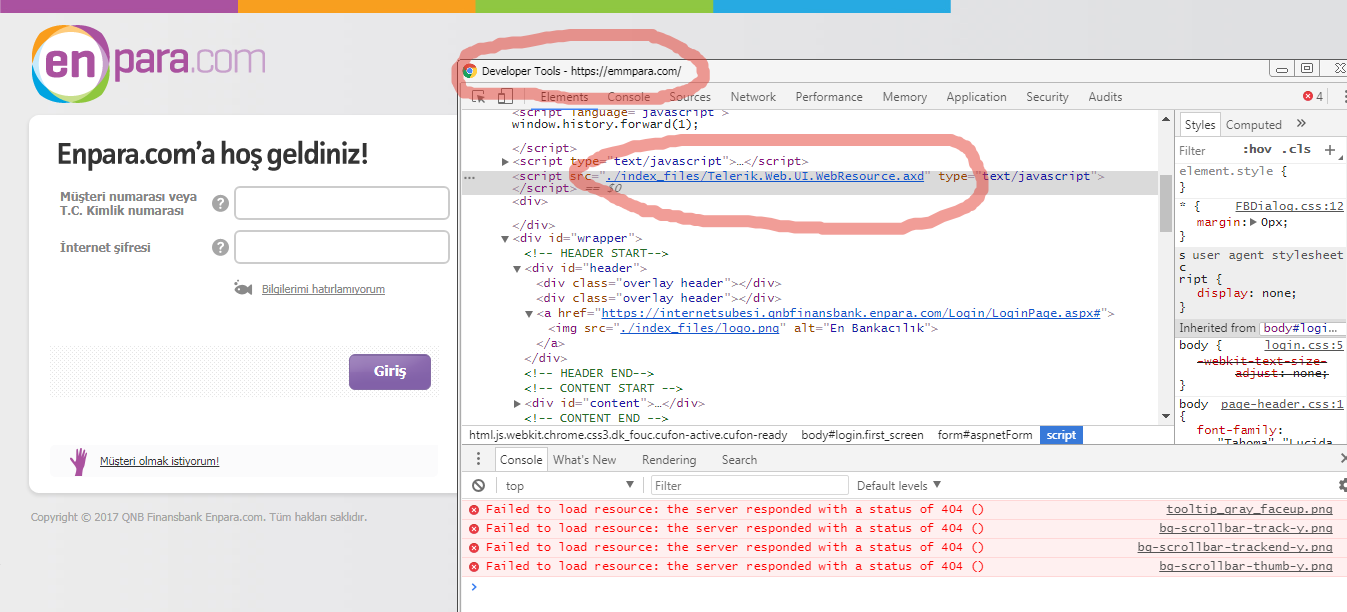Click help icon beside İnternet şifresi field

pyautogui.click(x=220, y=247)
